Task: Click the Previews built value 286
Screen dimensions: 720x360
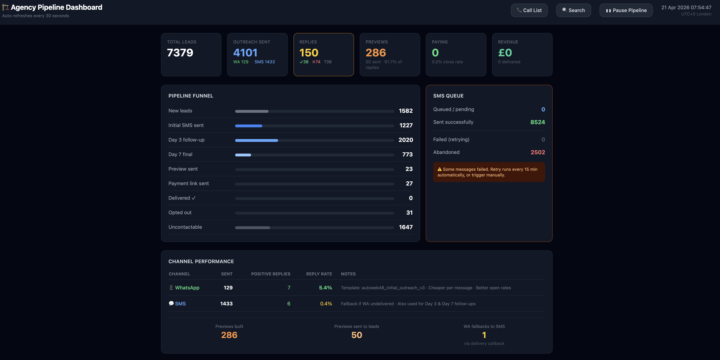Action: coord(229,335)
